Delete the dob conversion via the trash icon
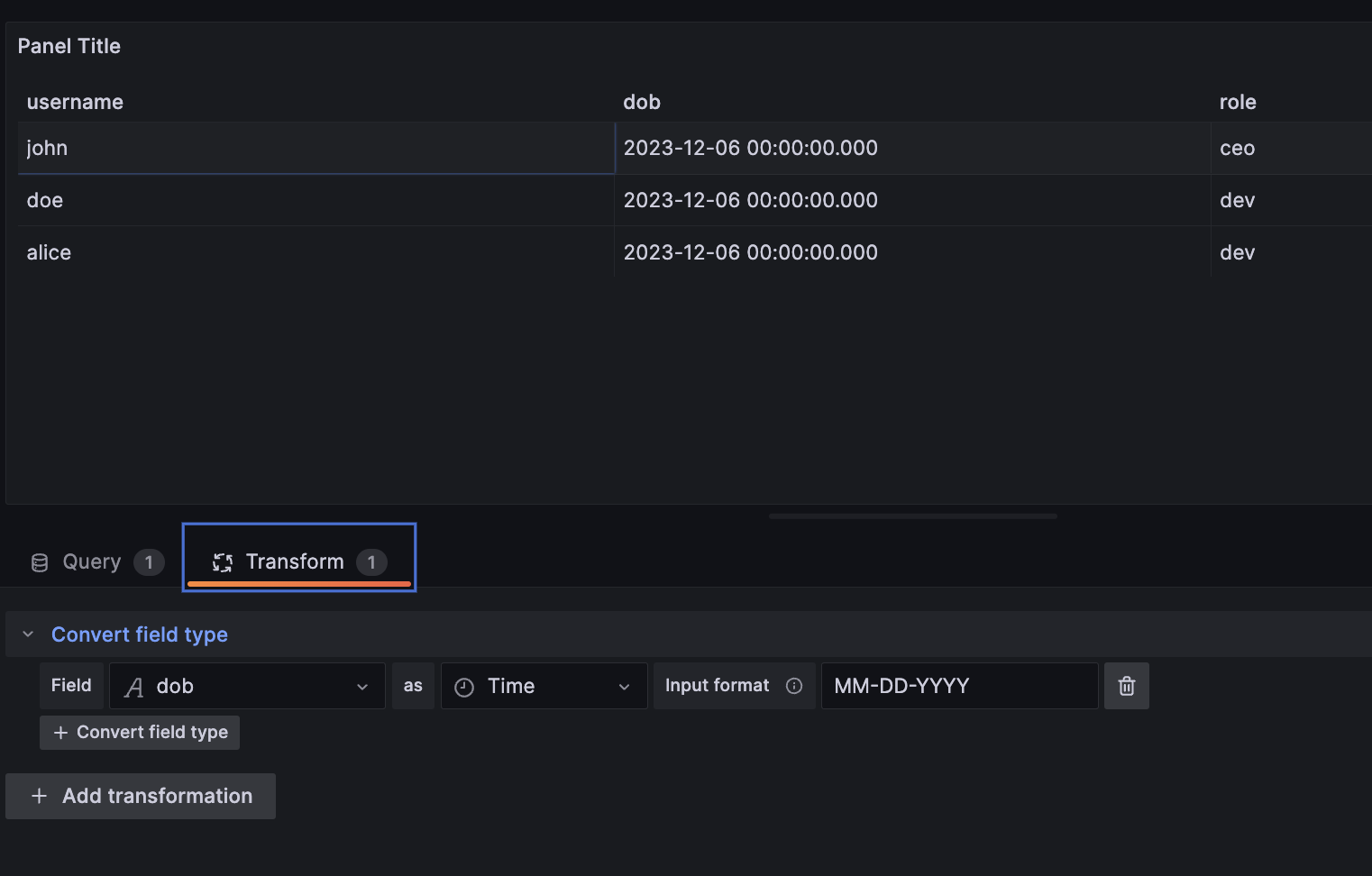1372x876 pixels. (x=1126, y=686)
